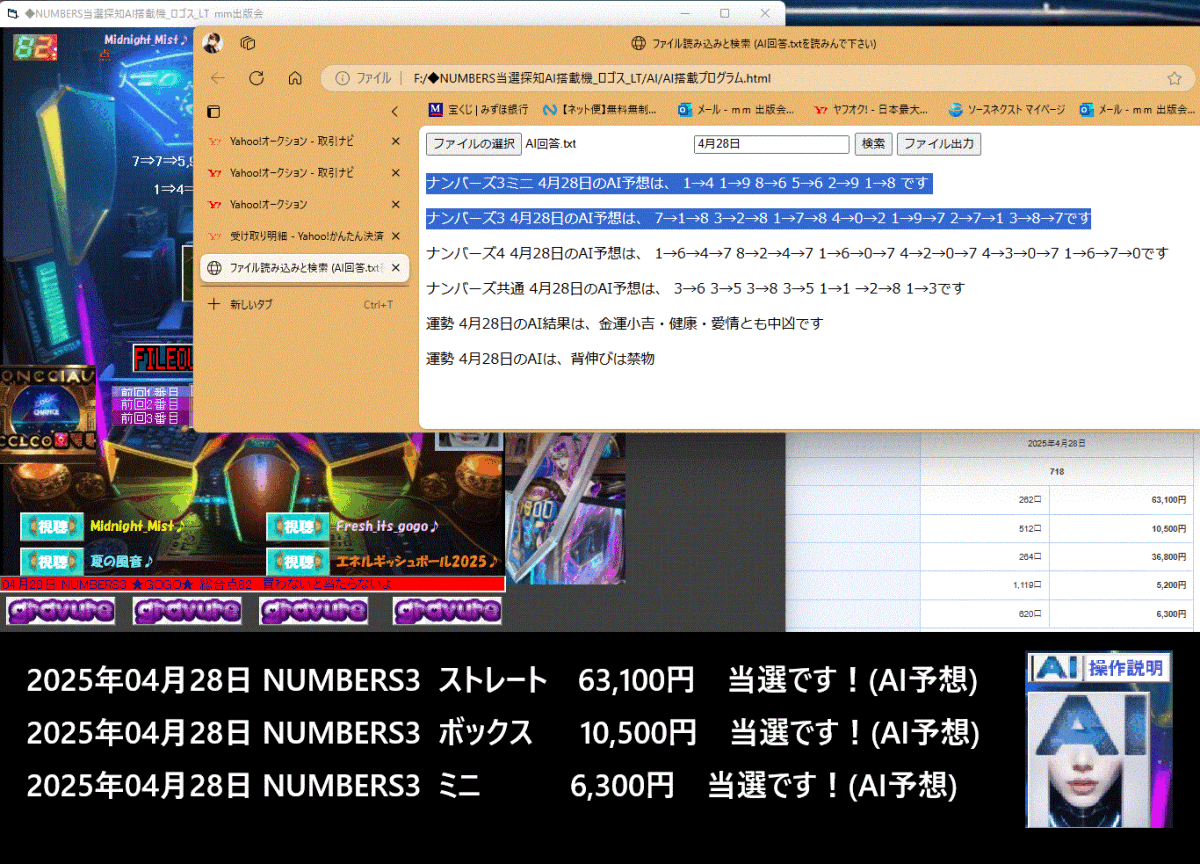Screen dimensions: 1200x864
Task: Click the ファイル出力 button
Action: click(938, 144)
